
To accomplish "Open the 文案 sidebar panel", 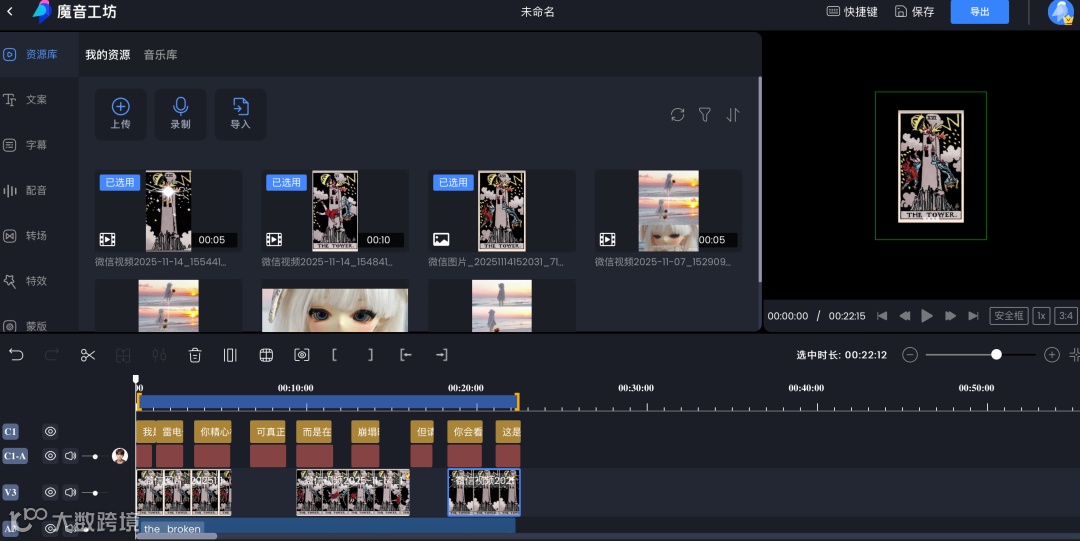I will tap(25, 100).
